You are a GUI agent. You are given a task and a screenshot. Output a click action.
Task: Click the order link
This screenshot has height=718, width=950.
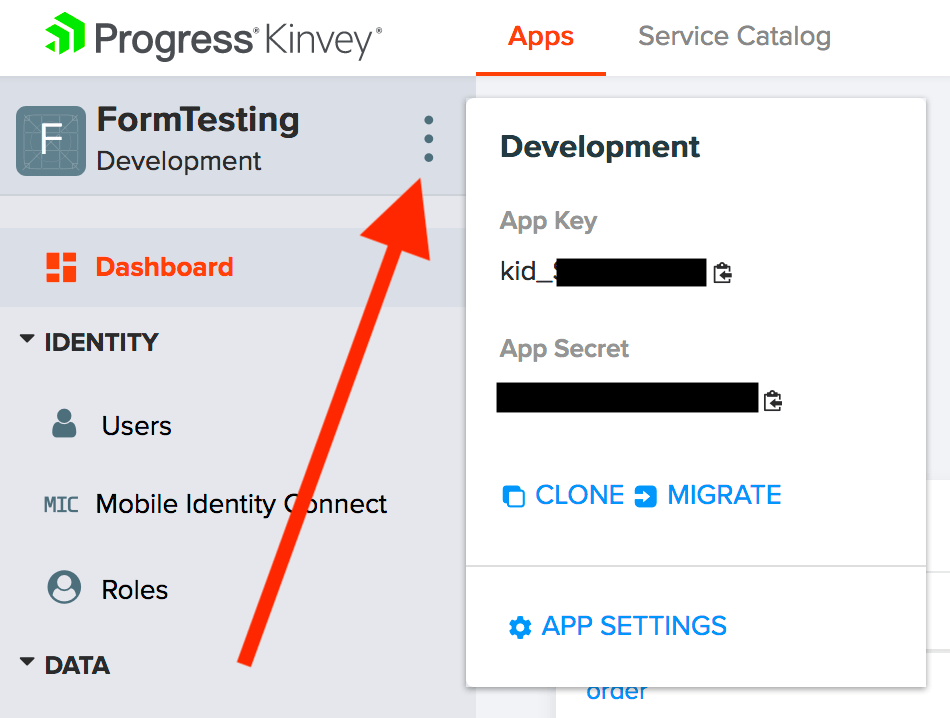point(616,691)
